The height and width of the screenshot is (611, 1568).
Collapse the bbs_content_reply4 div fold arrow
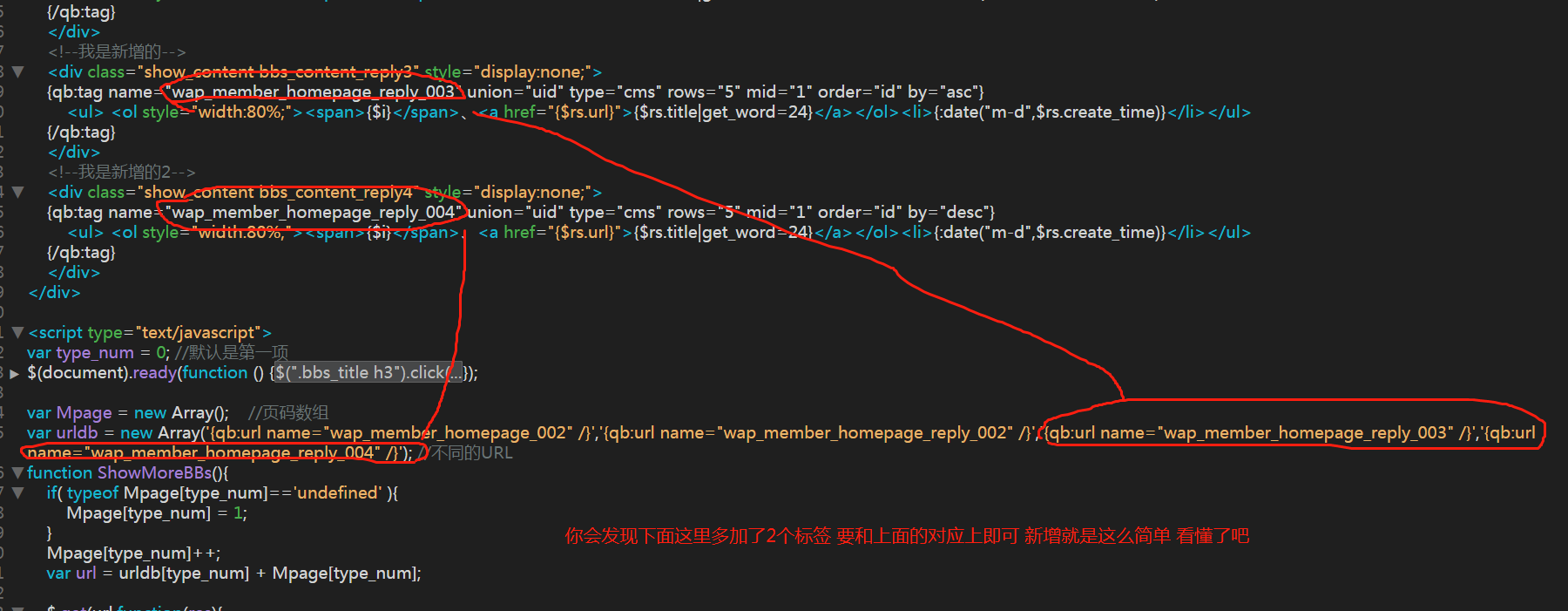coord(17,193)
